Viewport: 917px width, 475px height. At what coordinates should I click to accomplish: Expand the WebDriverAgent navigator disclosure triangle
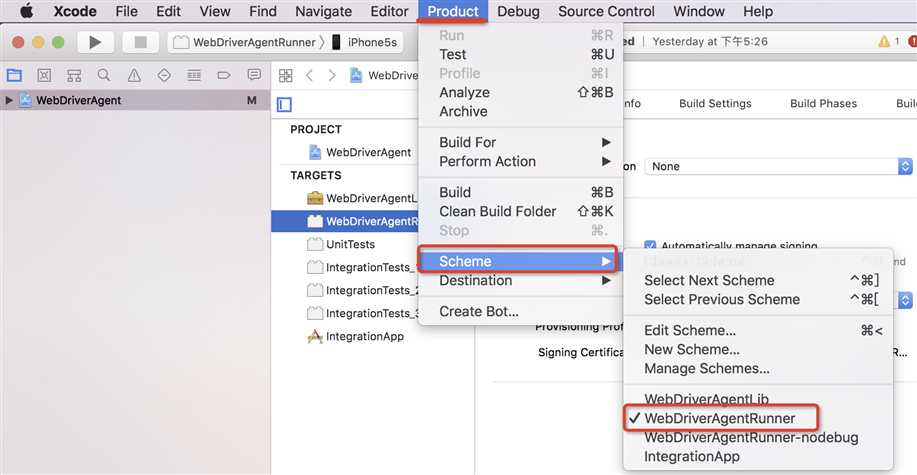pyautogui.click(x=9, y=100)
